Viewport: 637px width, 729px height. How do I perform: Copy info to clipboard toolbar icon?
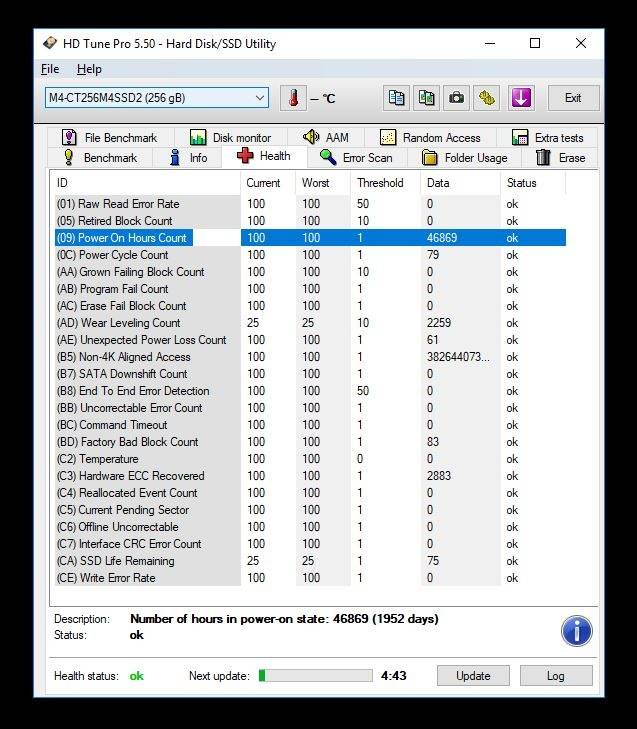[396, 98]
